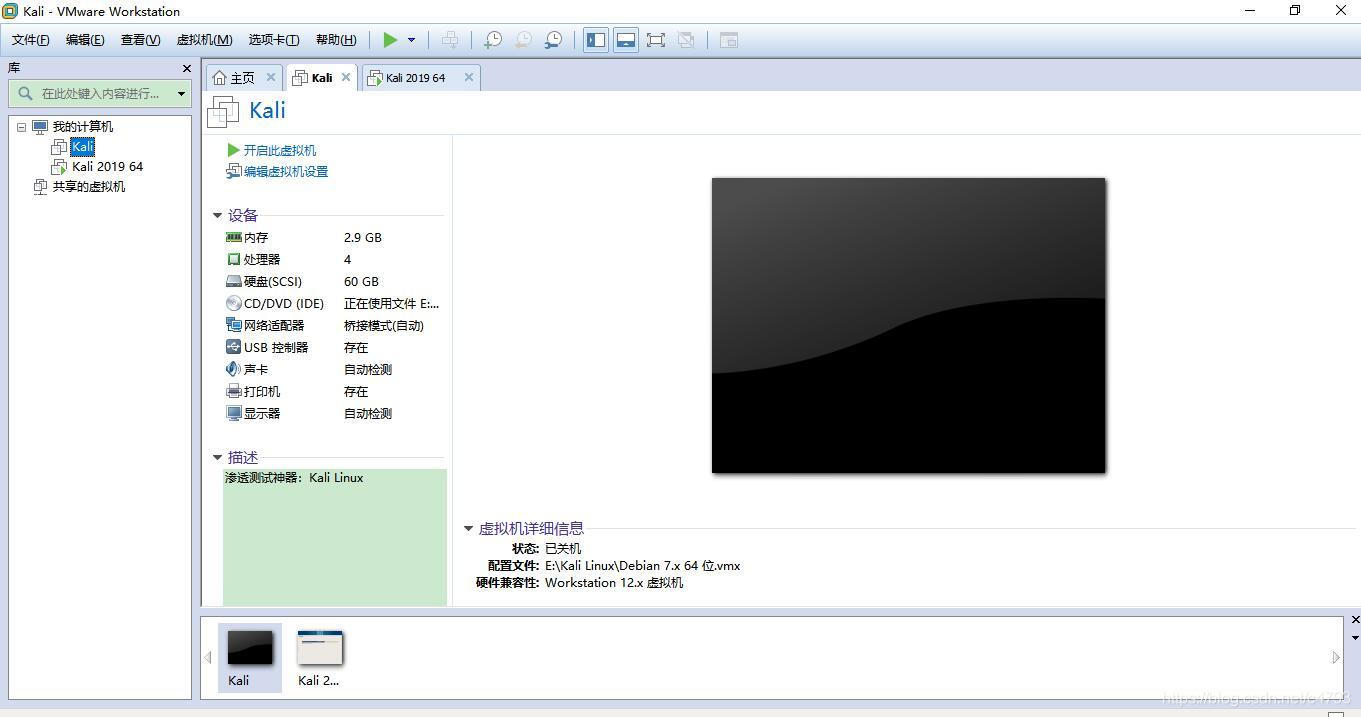
Task: Click the thumbnail bar left scroll arrow
Action: tap(208, 657)
